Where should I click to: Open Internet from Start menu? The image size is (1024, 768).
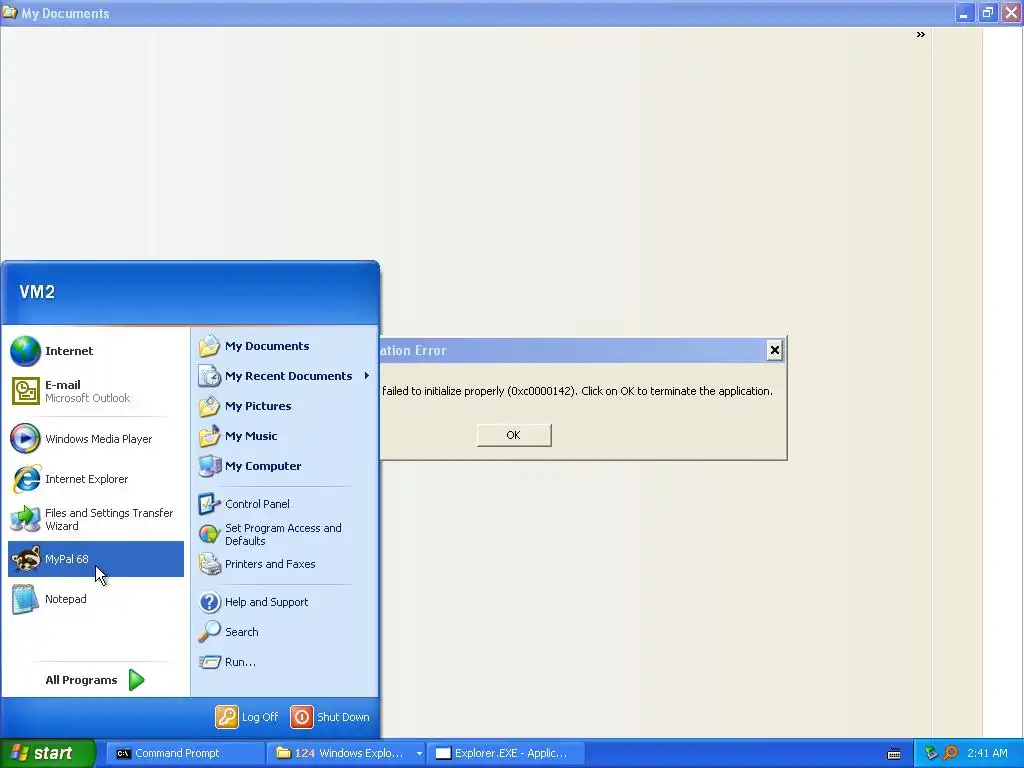[95, 351]
